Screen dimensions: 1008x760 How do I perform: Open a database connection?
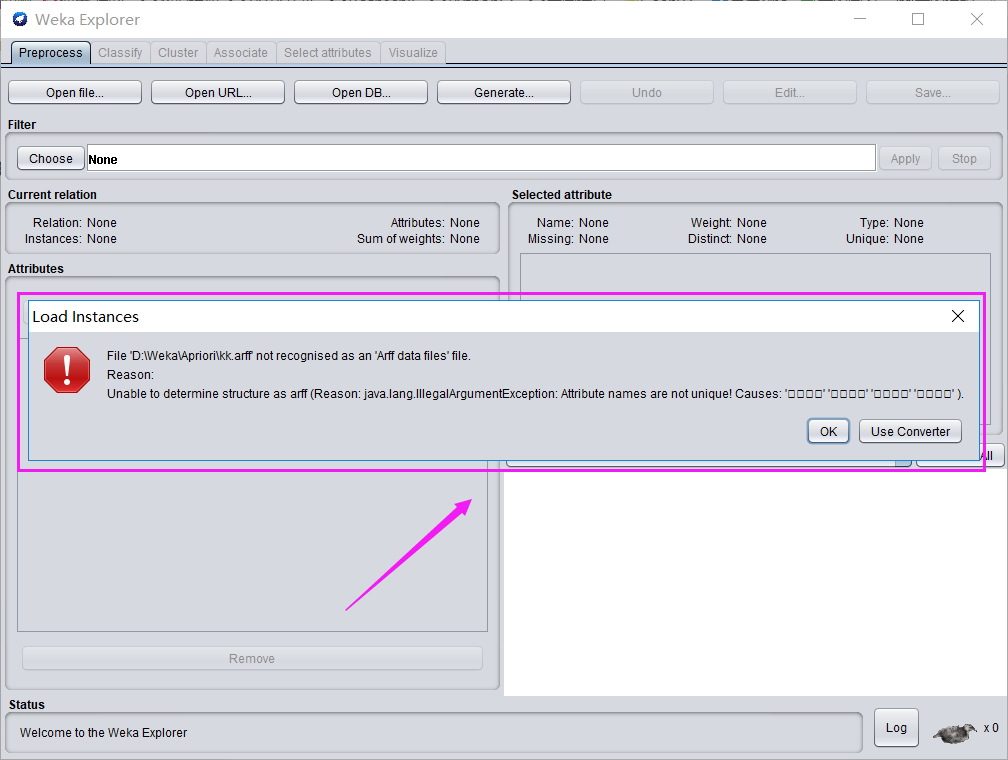360,91
